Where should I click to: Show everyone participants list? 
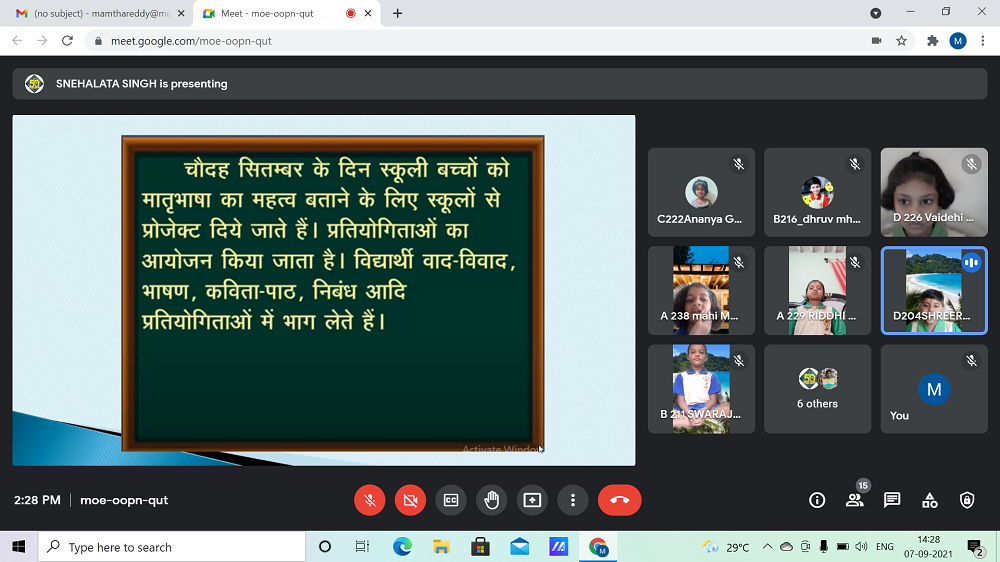coord(854,500)
